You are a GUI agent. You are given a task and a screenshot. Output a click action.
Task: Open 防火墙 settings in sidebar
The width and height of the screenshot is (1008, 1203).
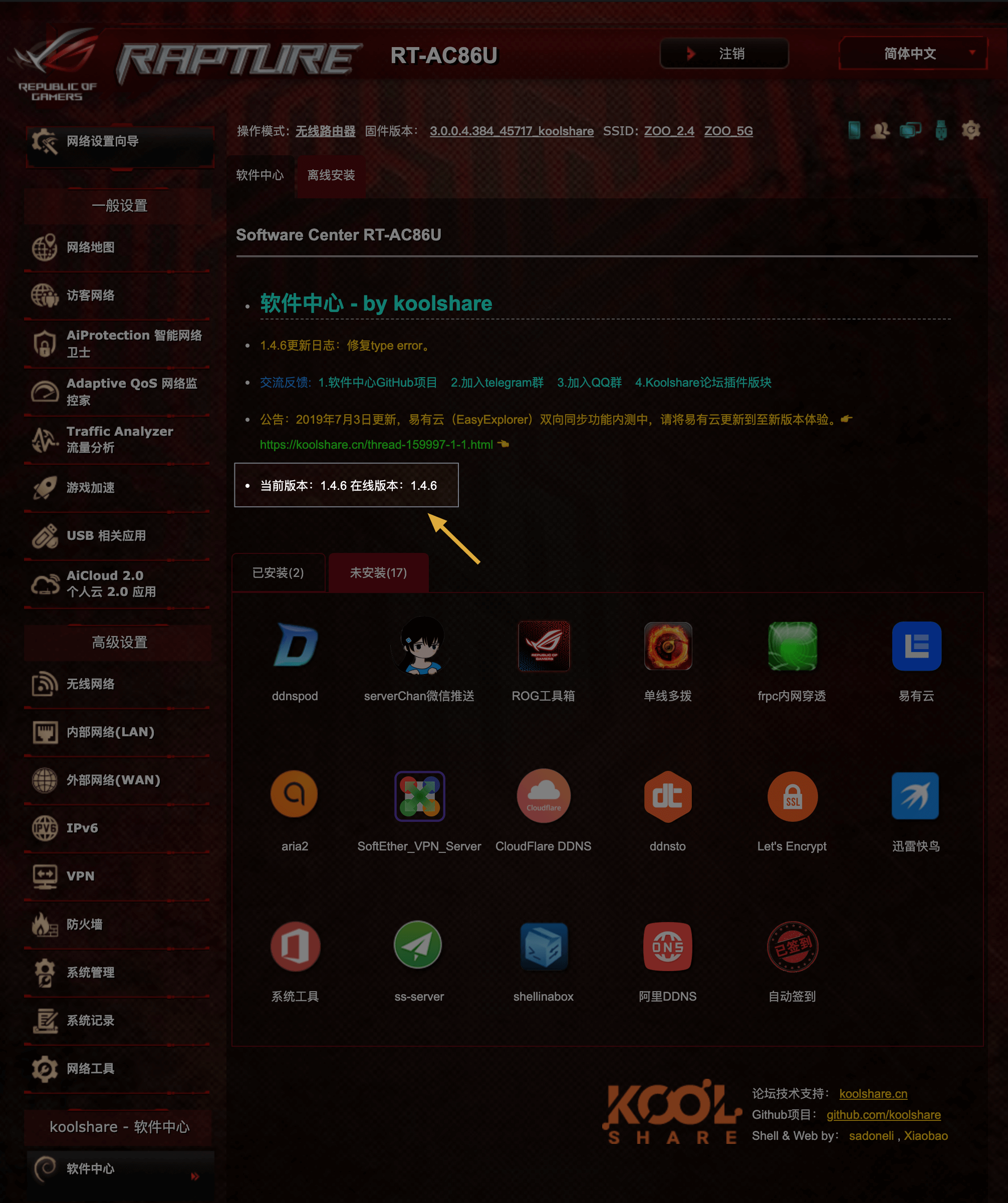coord(117,925)
